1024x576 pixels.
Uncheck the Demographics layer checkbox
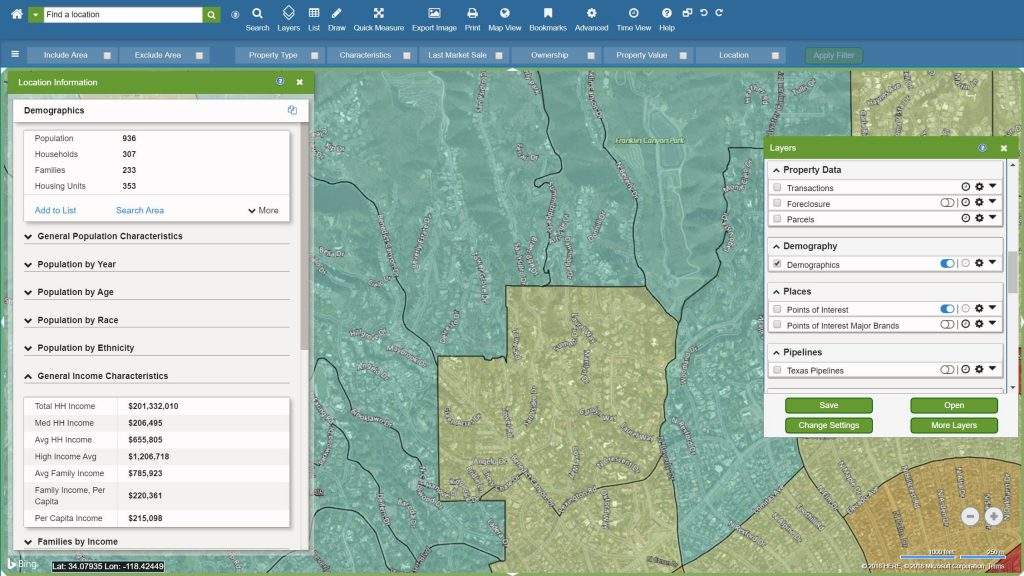(x=777, y=264)
